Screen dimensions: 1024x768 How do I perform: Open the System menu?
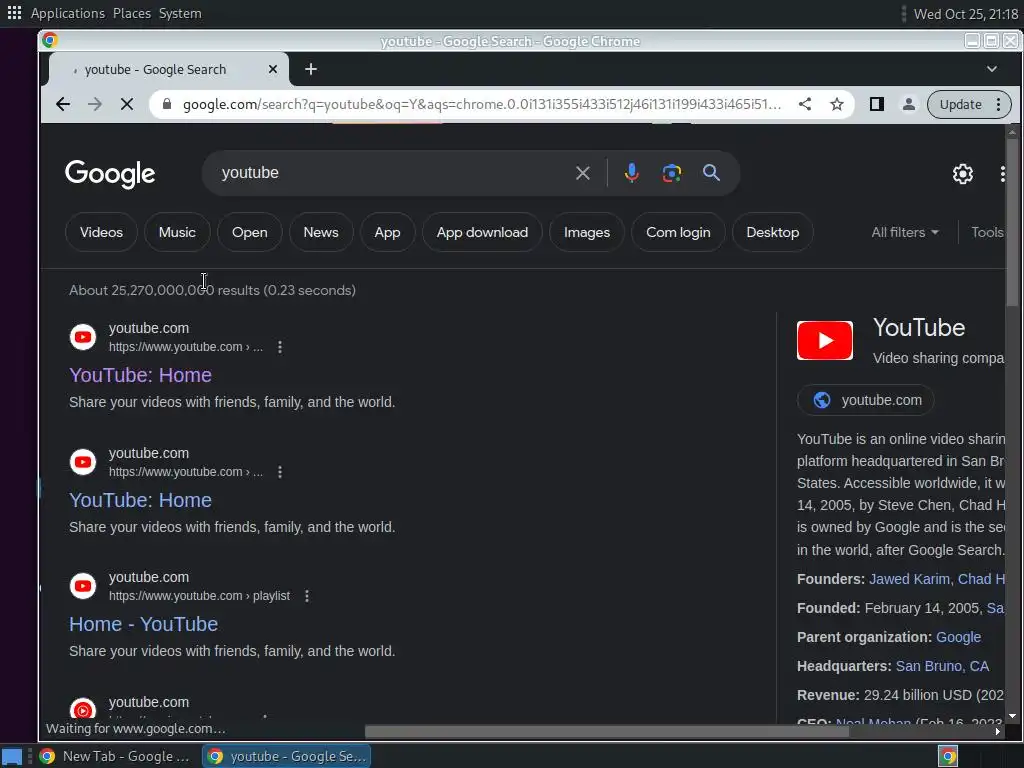pyautogui.click(x=180, y=13)
